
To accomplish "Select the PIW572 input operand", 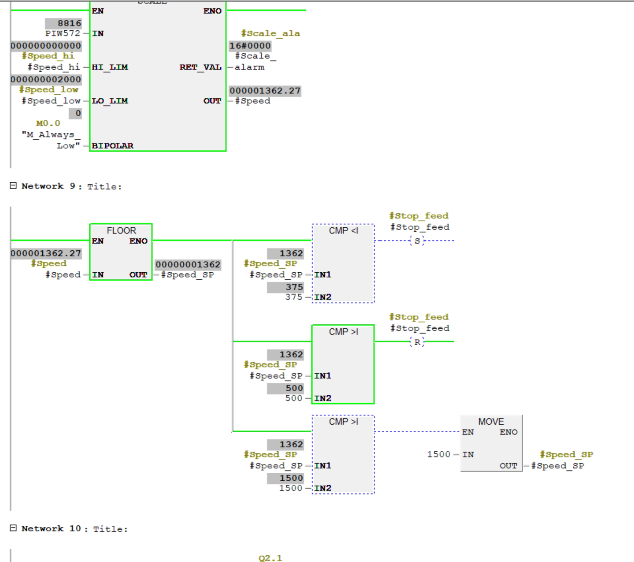I will (62, 34).
